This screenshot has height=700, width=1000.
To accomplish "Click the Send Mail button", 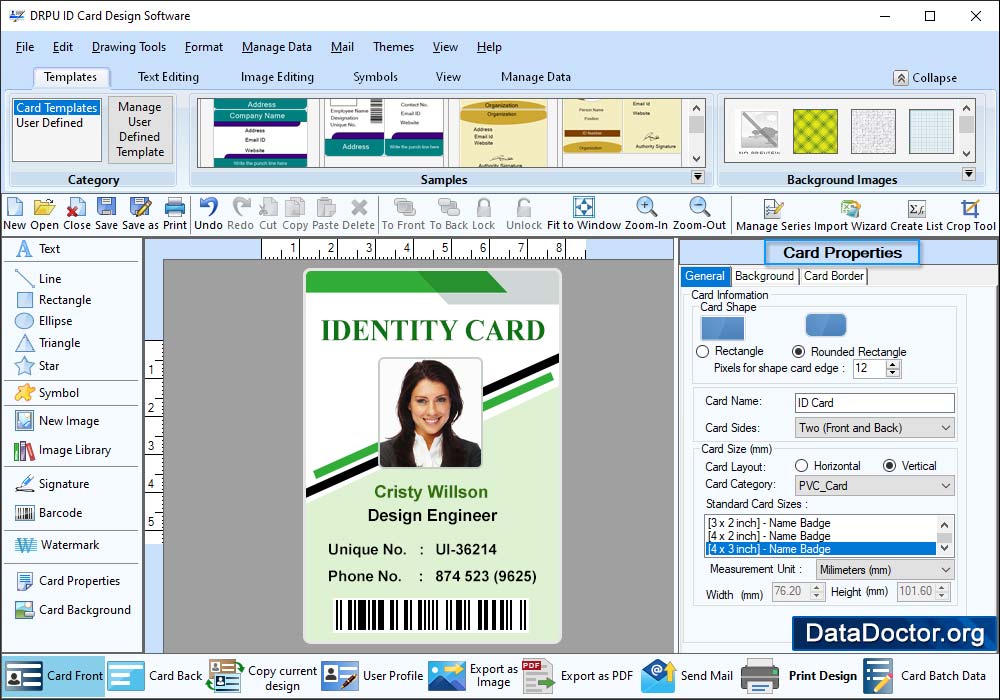I will [x=688, y=676].
